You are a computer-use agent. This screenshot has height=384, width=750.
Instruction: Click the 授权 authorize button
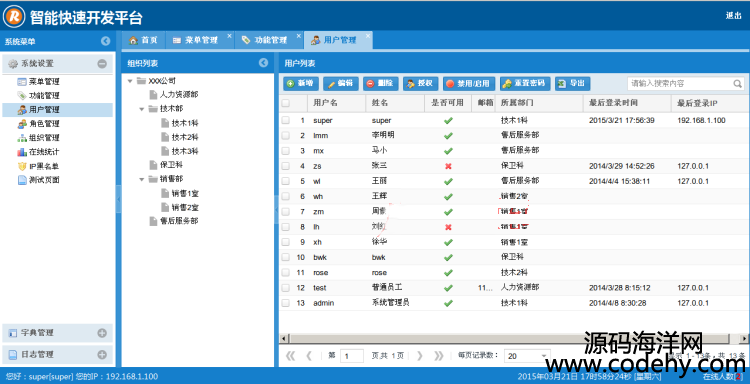[420, 83]
